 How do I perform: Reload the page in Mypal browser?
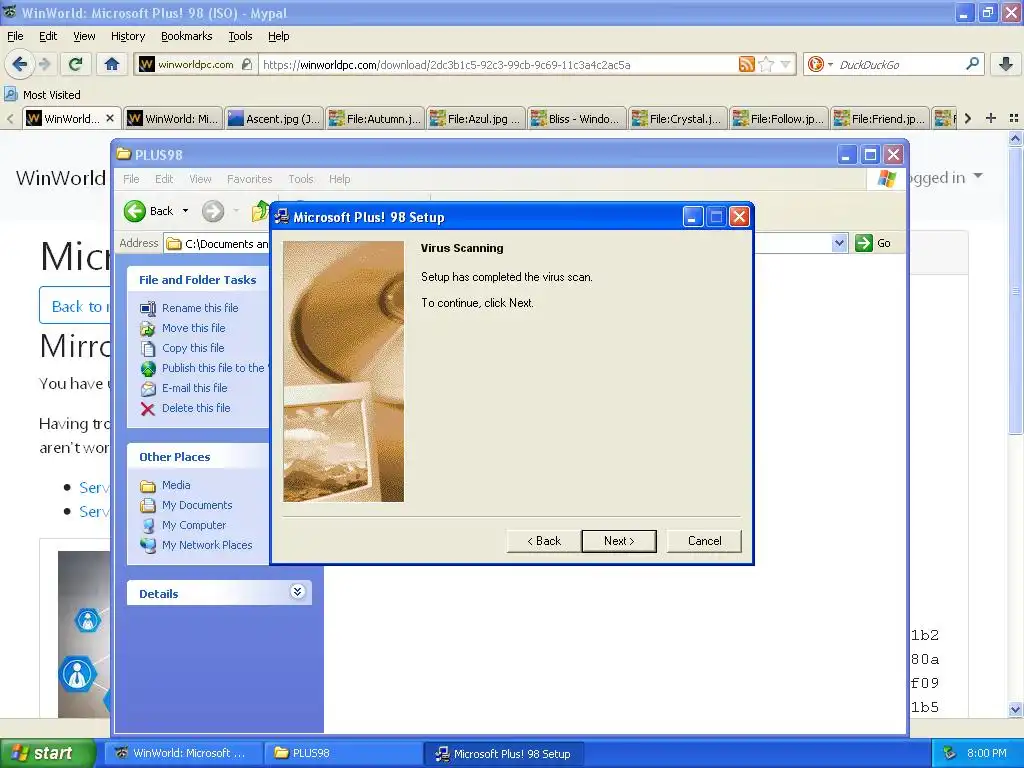[x=75, y=64]
